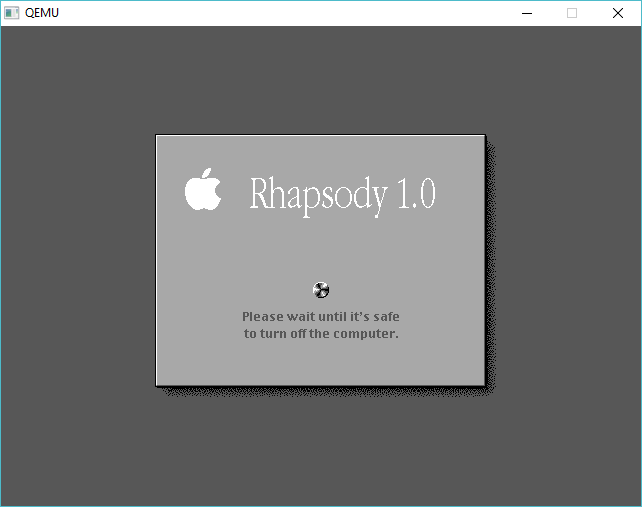Image resolution: width=642 pixels, height=507 pixels.
Task: Click the word "computer" in the message
Action: click(366, 334)
